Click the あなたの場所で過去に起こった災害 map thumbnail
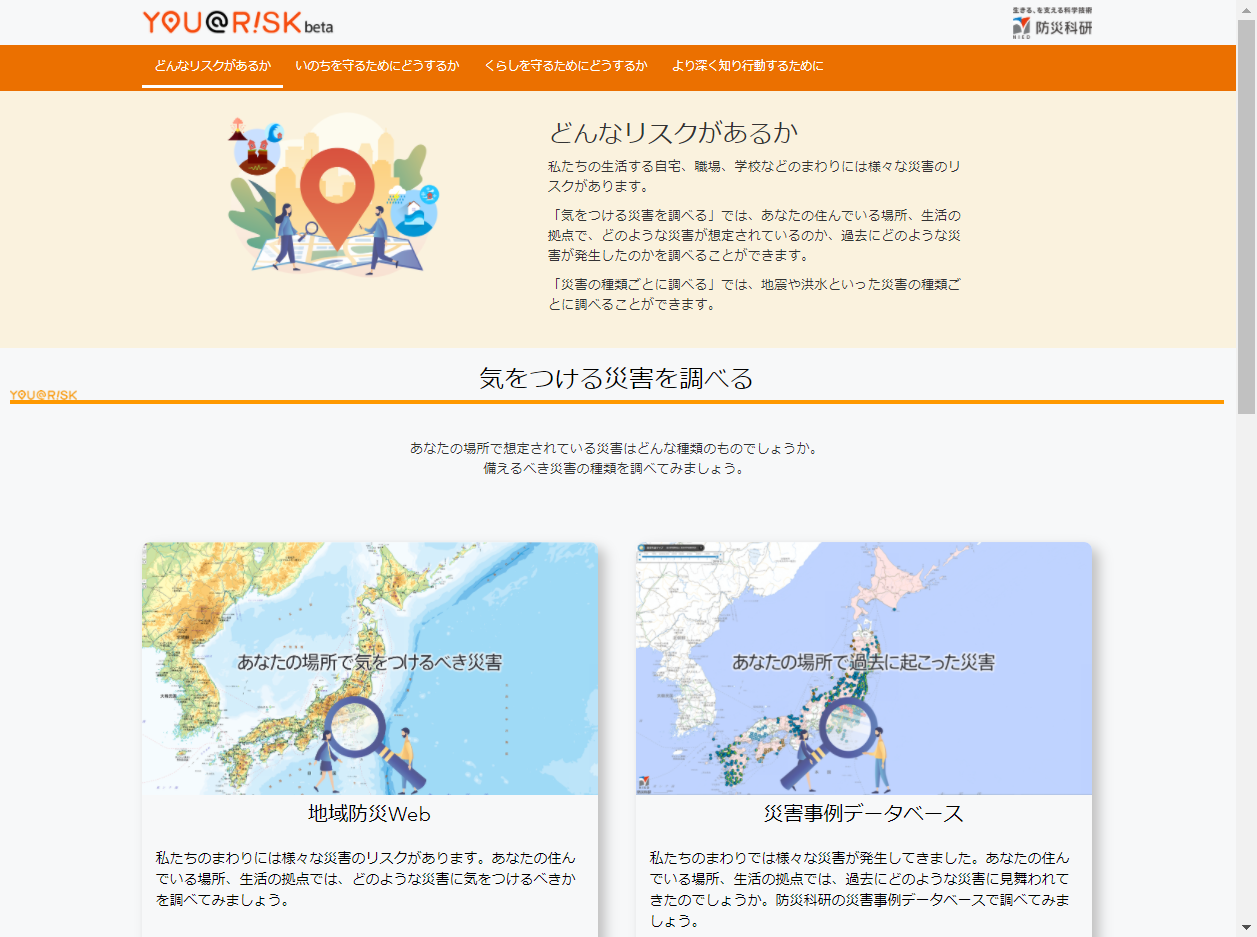Screen dimensions: 1257x937 coord(863,662)
